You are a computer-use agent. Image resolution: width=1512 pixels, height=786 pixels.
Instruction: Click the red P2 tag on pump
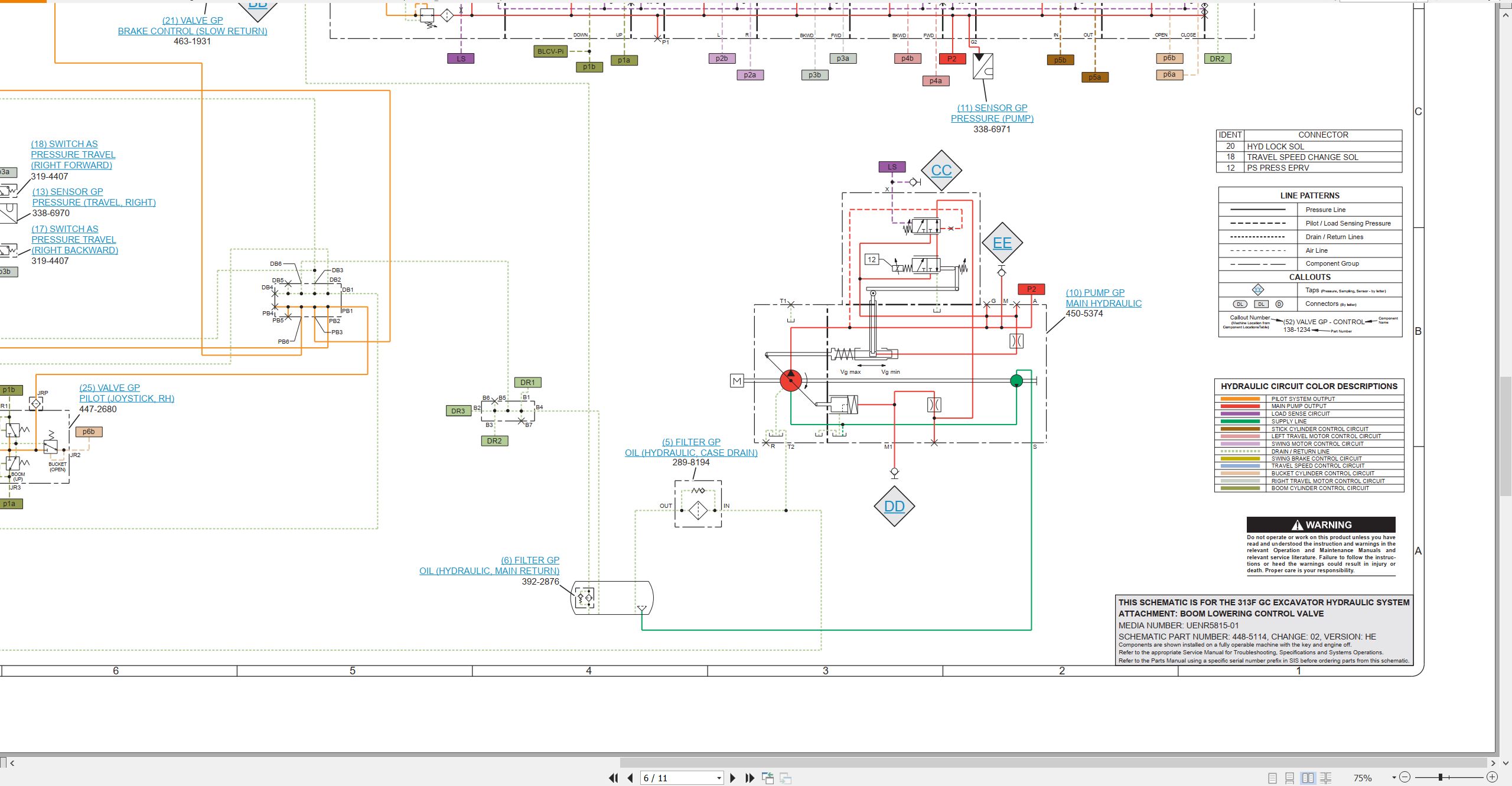(x=1031, y=289)
